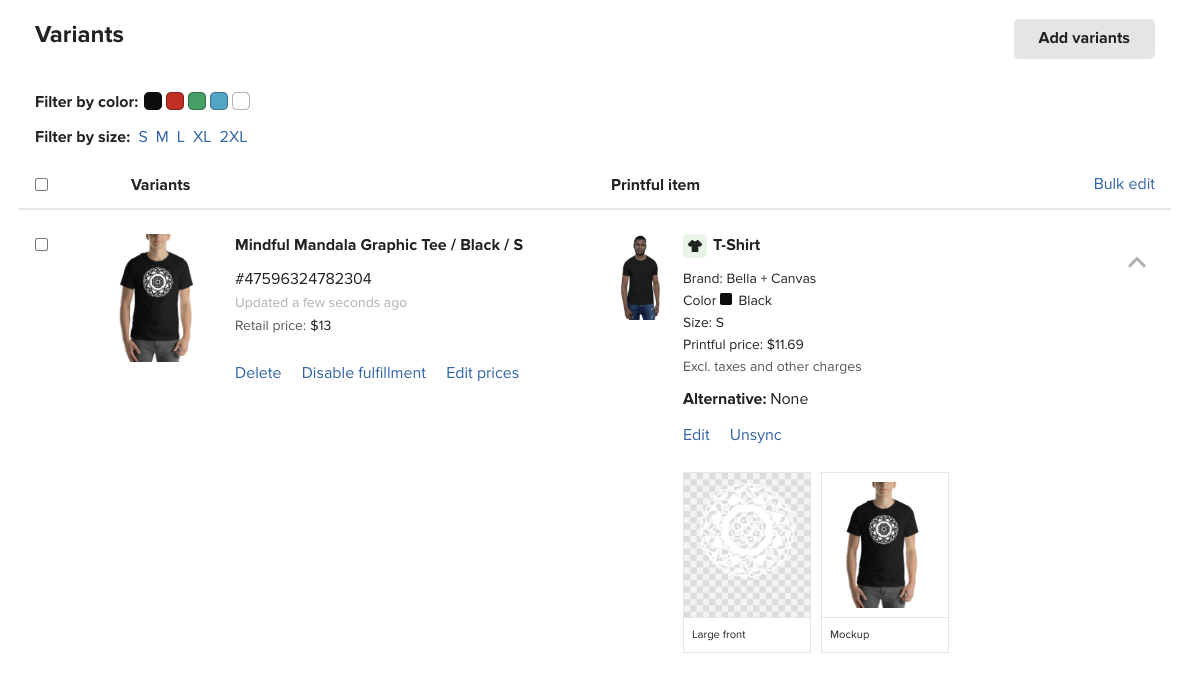Filter variants by red color

[x=175, y=101]
